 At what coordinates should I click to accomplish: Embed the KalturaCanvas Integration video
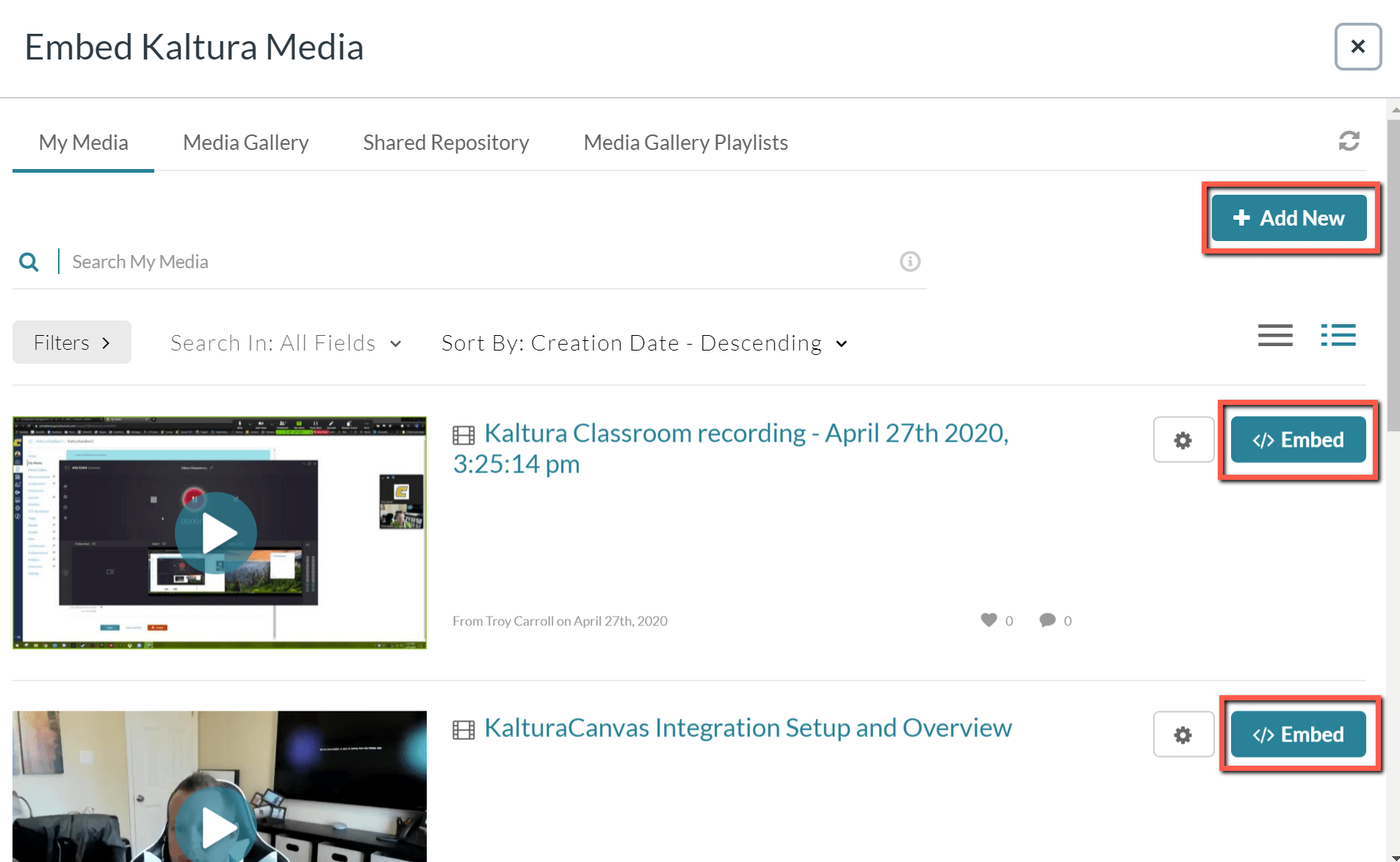point(1298,734)
